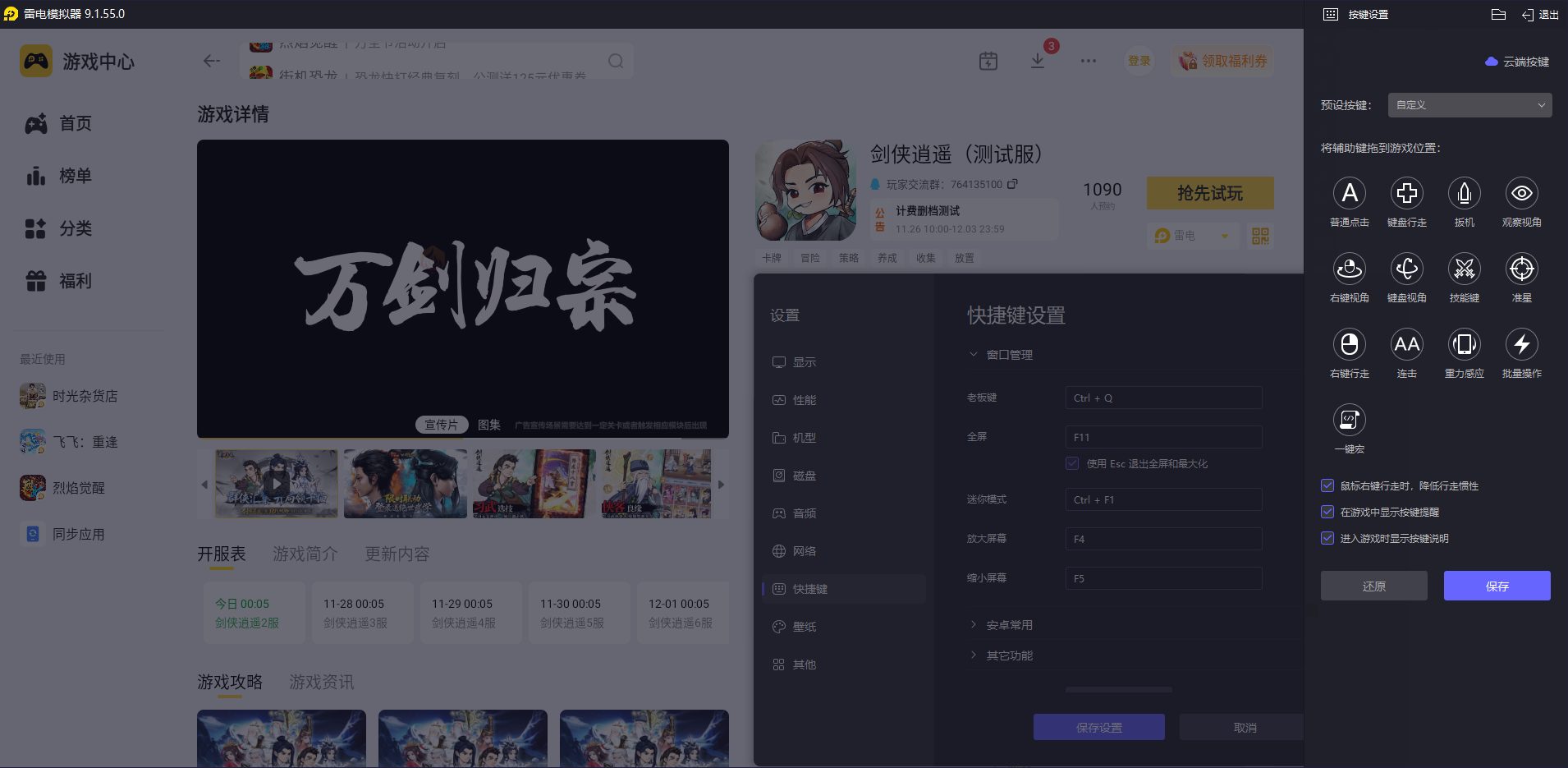The height and width of the screenshot is (768, 1568).
Task: Click the 老板键 Ctrl+Q input field
Action: 1162,398
